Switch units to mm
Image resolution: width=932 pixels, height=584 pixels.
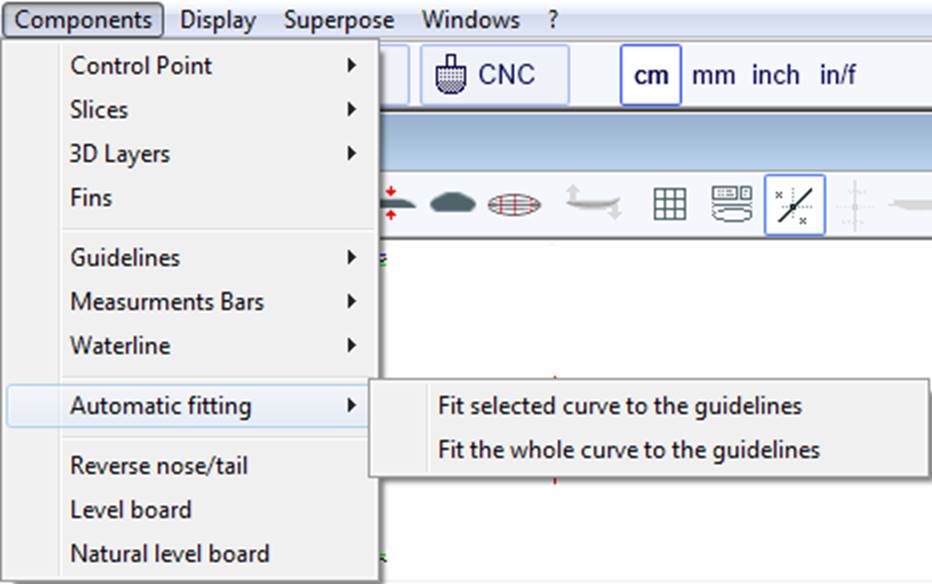click(x=713, y=75)
